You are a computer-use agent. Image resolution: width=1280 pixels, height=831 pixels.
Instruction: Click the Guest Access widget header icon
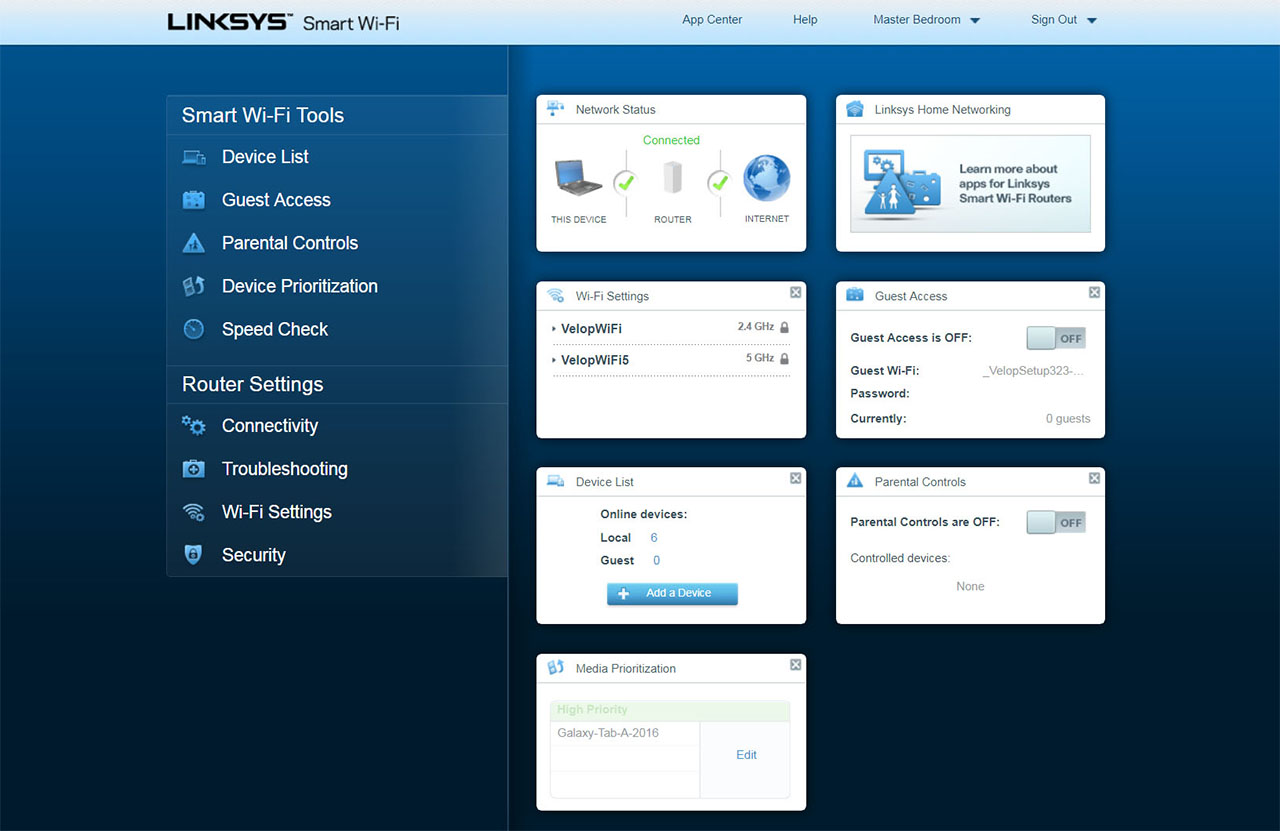pos(855,295)
